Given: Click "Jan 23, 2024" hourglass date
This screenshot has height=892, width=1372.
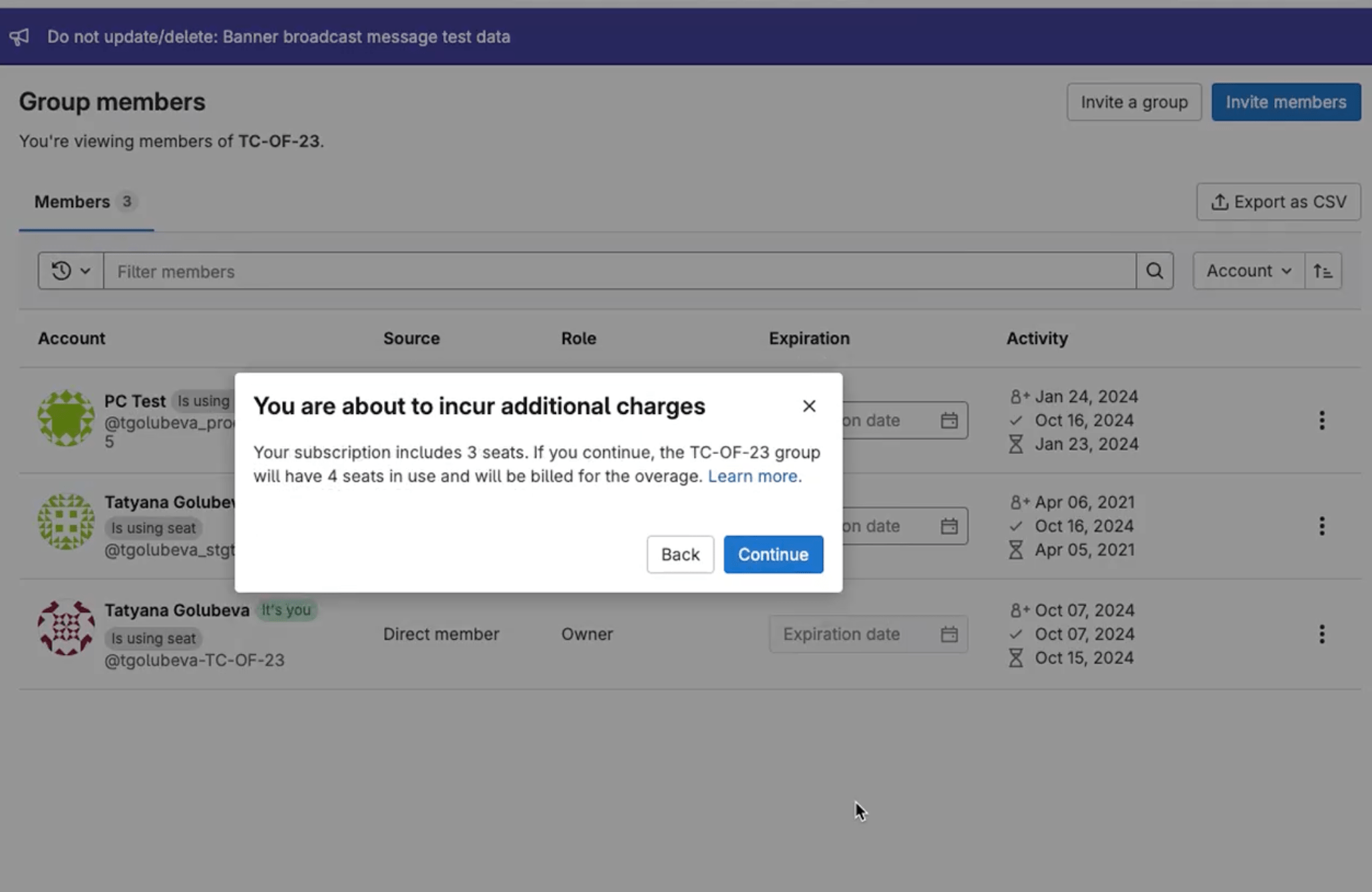Looking at the screenshot, I should [x=1087, y=444].
